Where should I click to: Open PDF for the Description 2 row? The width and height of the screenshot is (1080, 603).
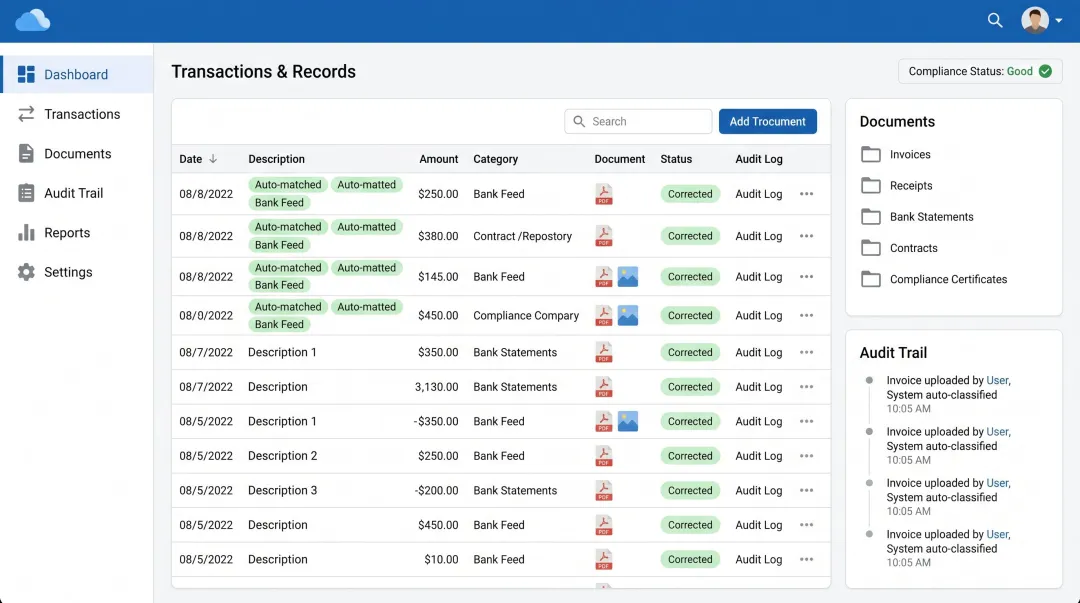click(x=603, y=456)
